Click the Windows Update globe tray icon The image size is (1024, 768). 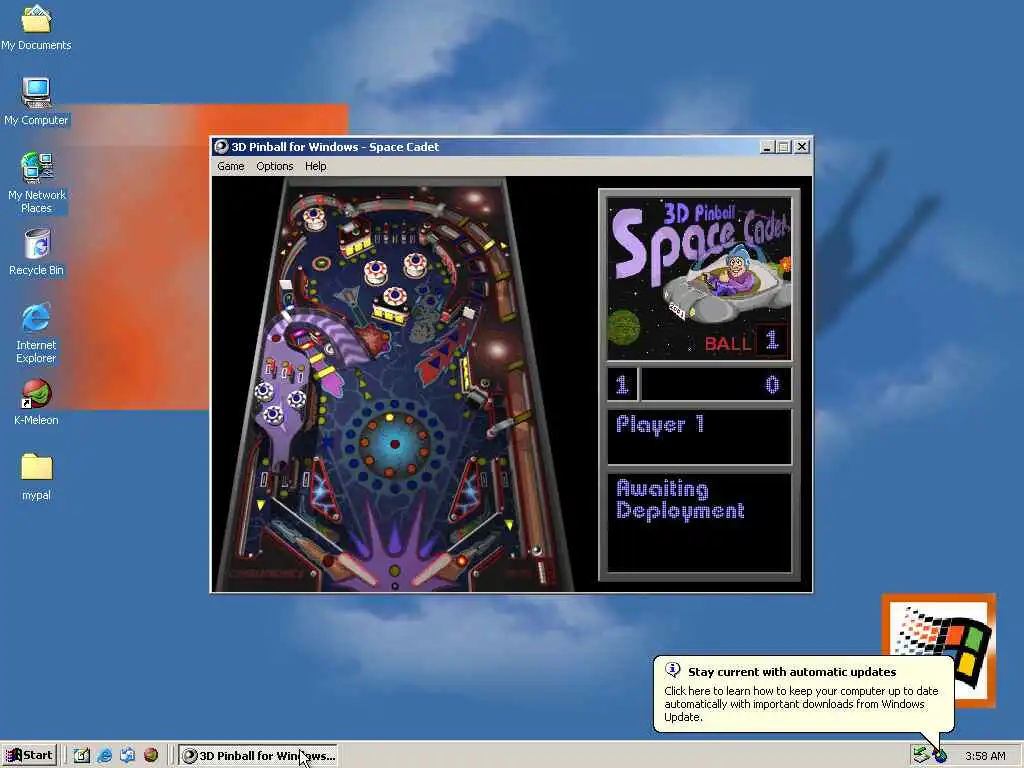pyautogui.click(x=940, y=756)
